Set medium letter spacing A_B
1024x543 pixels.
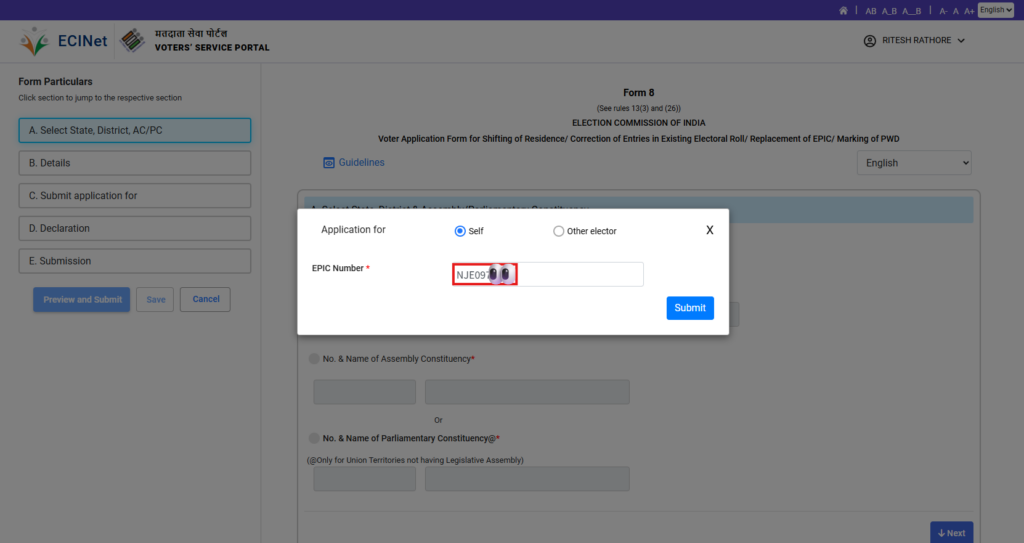[889, 11]
